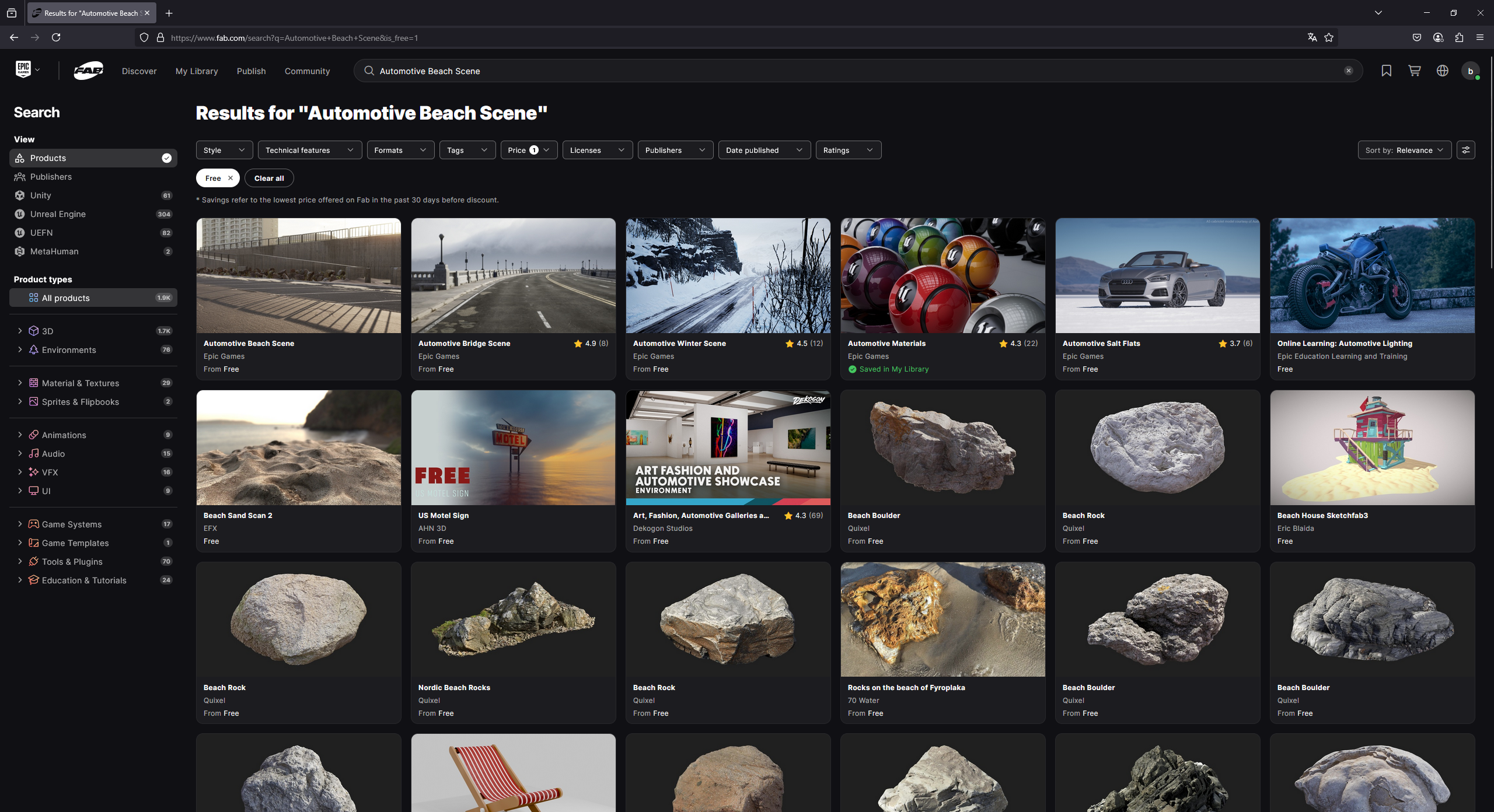Go back in browser history

click(14, 37)
